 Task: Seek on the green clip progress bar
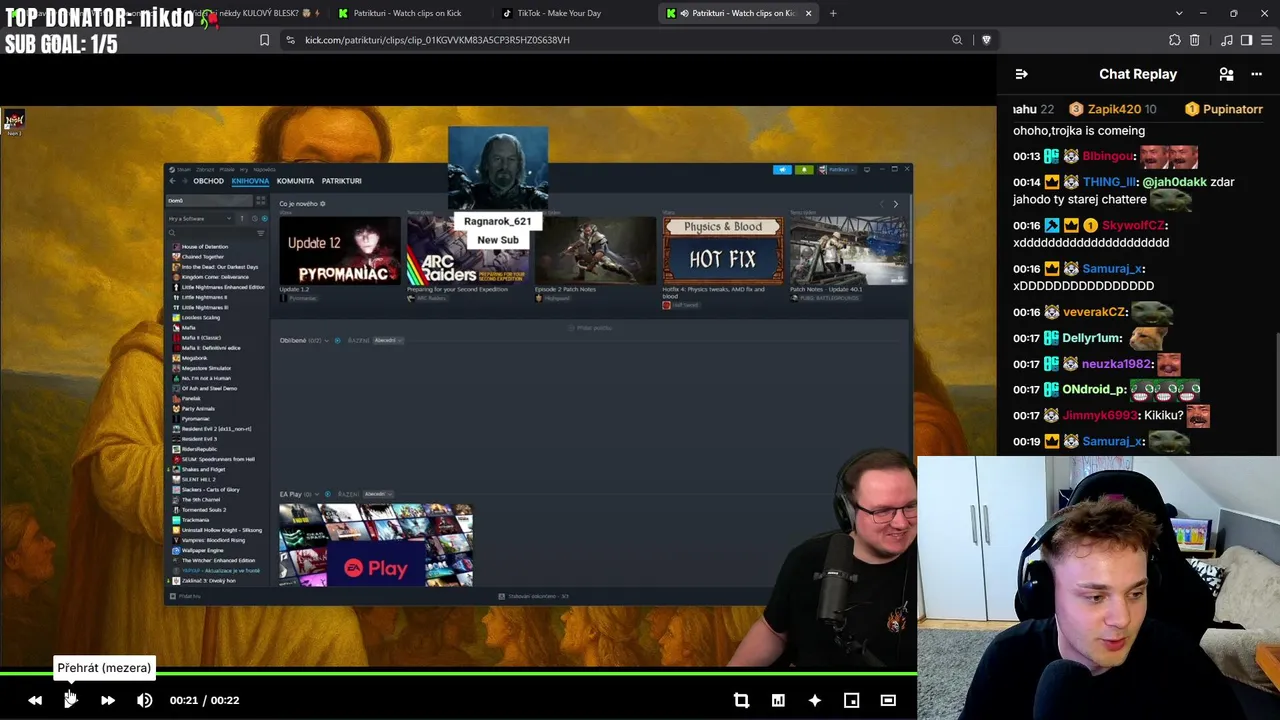coord(458,673)
